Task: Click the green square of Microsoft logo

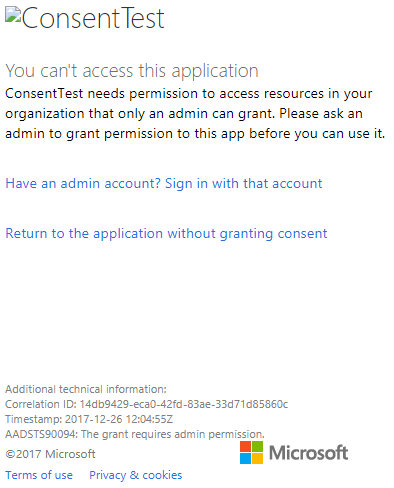Action: pyautogui.click(x=257, y=446)
